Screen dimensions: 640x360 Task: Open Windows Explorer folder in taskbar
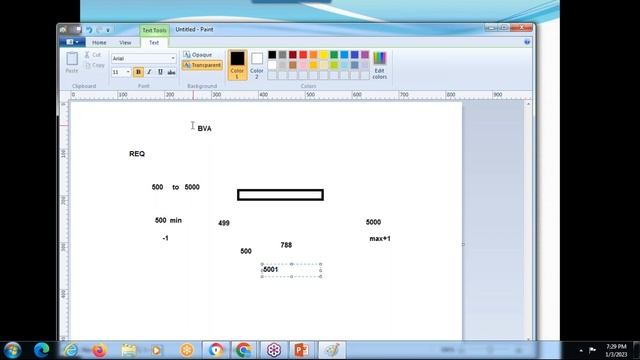coord(129,350)
